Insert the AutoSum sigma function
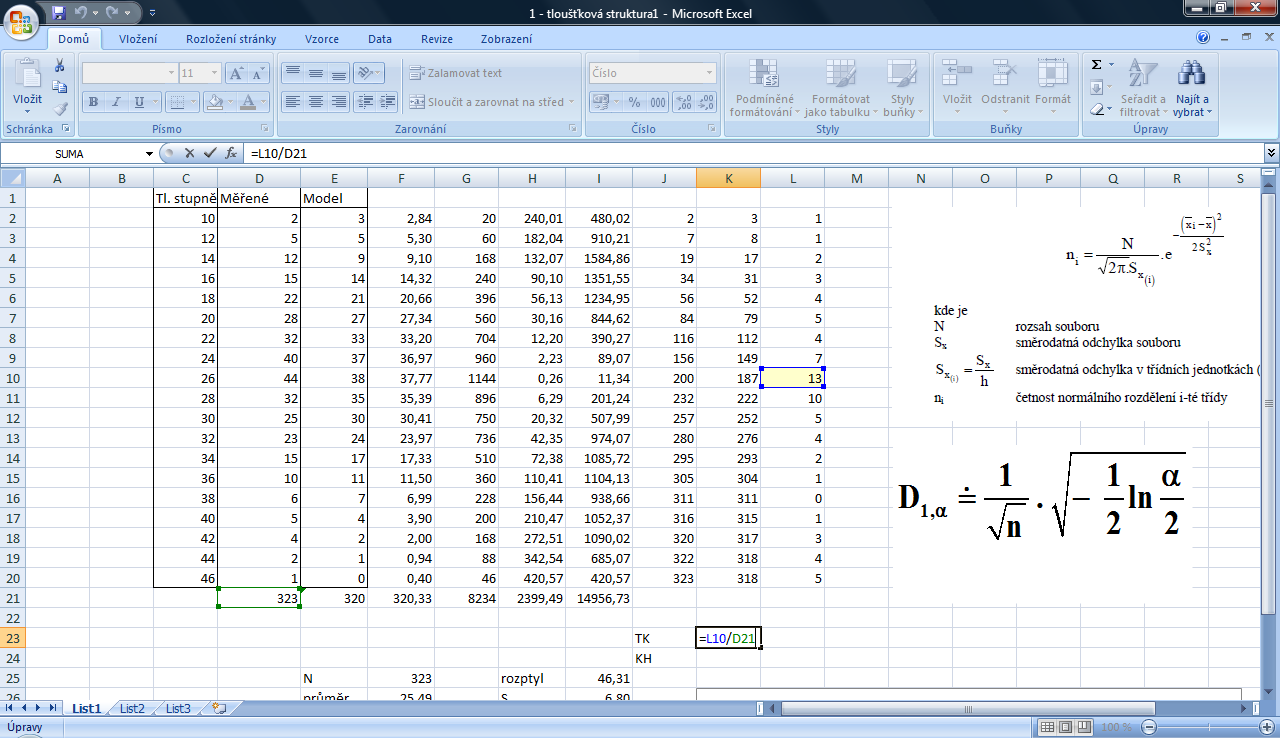This screenshot has height=738, width=1280. pos(1096,65)
